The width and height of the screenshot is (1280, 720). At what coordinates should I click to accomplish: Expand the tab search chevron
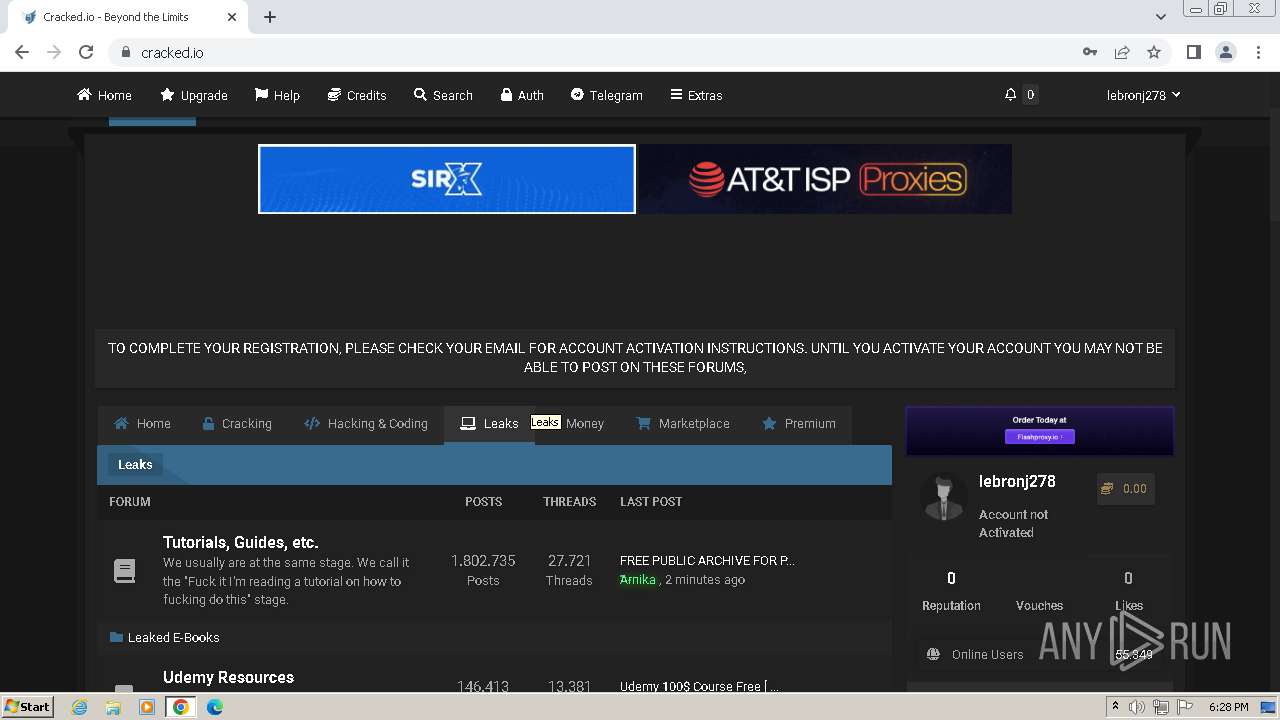pos(1160,17)
